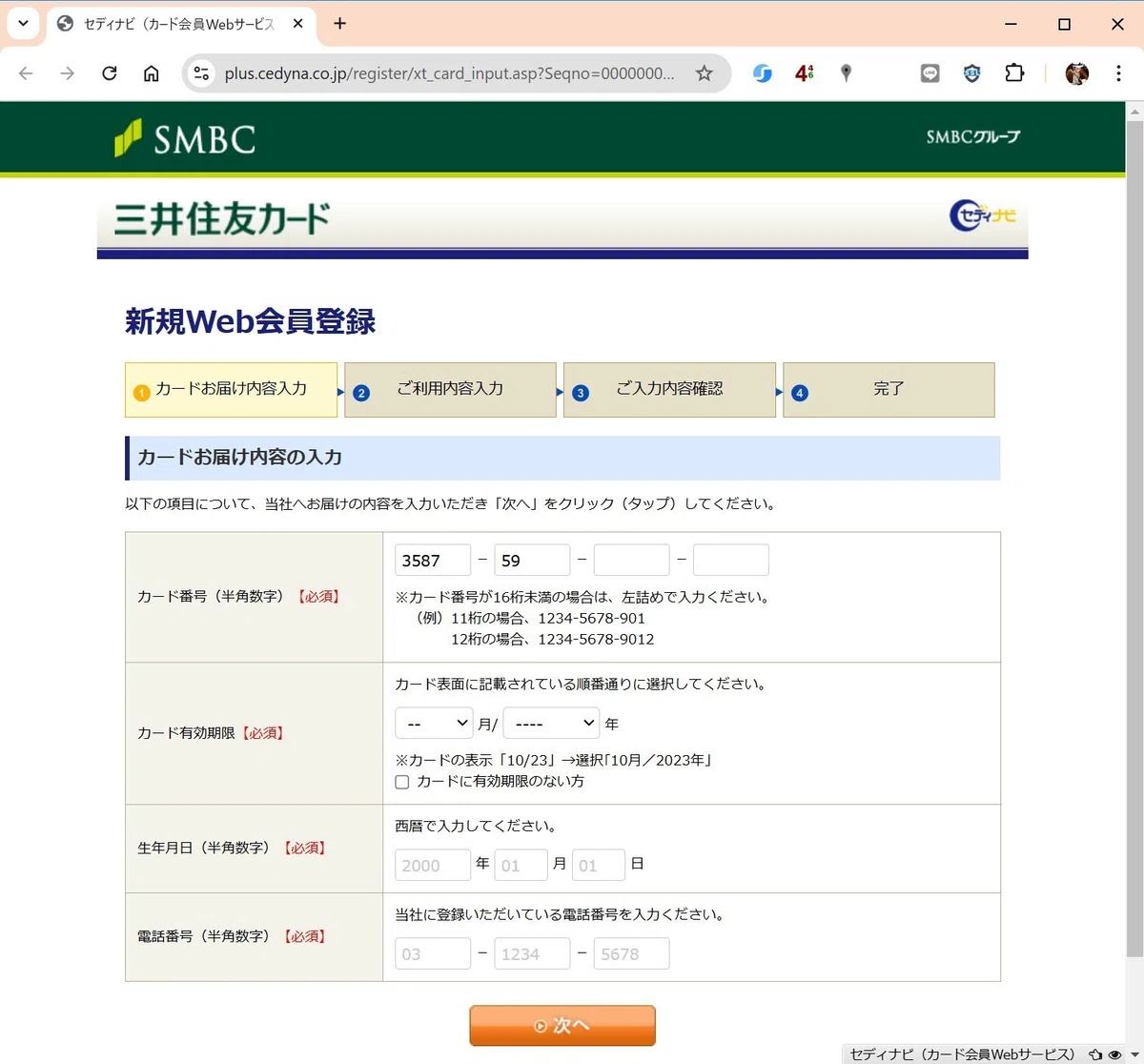Go back with the browser back arrow
Screen dimensions: 1144x1064
click(x=26, y=73)
